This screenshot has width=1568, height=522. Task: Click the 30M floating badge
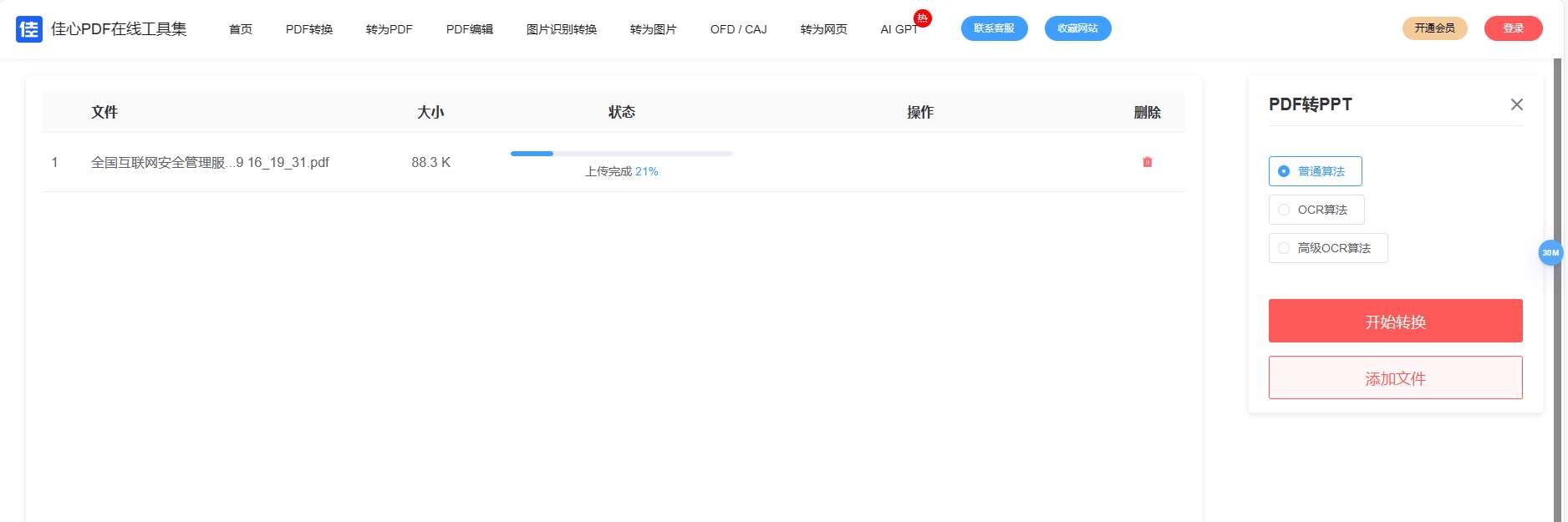click(x=1550, y=252)
